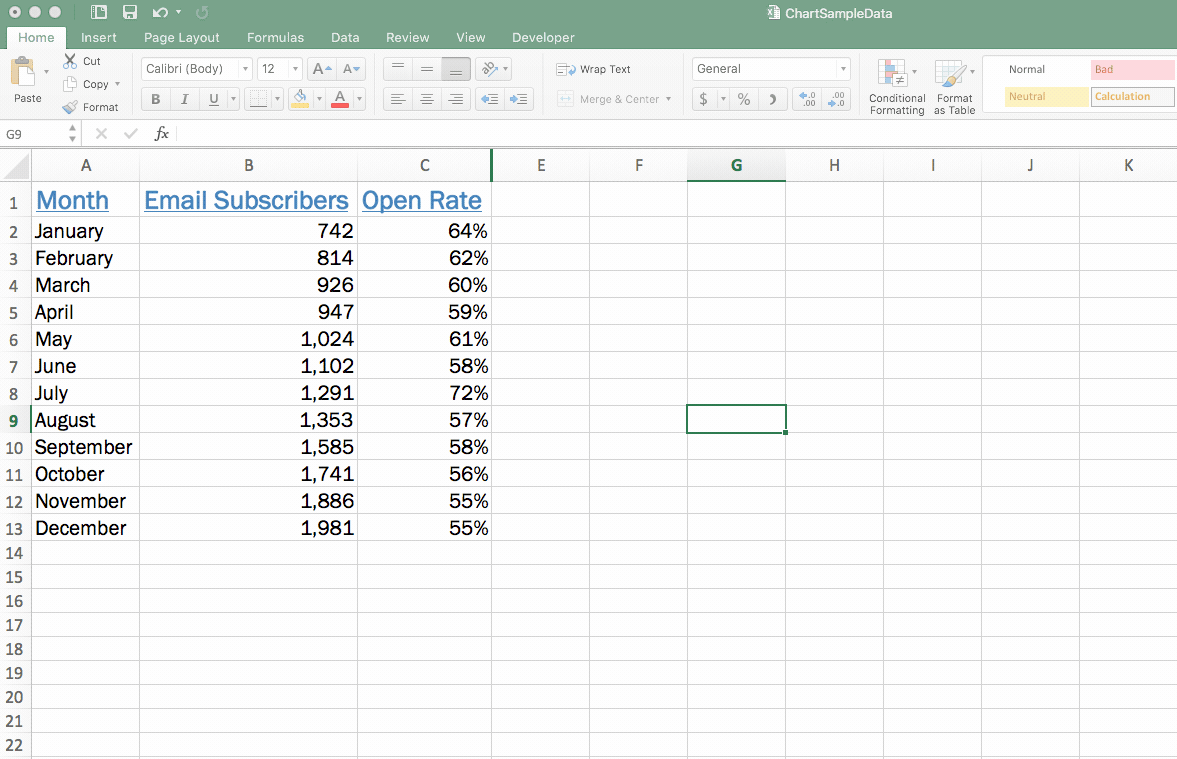
Task: Apply currency format with the dollar icon
Action: pyautogui.click(x=703, y=99)
